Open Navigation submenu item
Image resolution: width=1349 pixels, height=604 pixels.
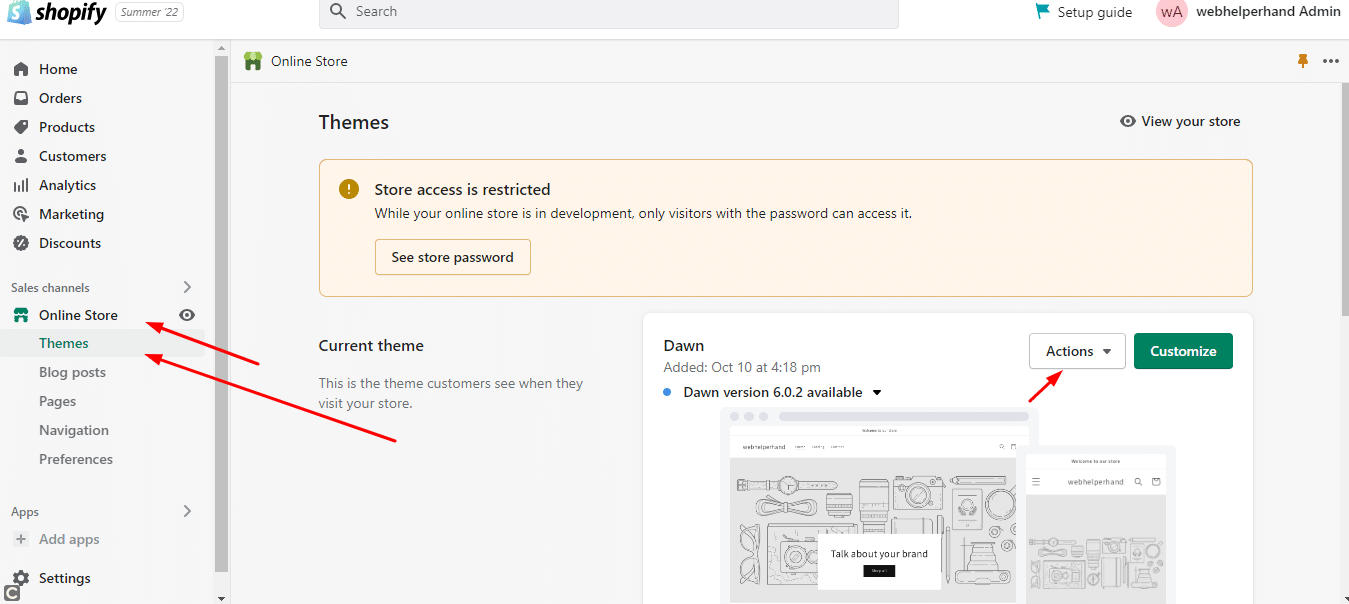click(x=74, y=430)
